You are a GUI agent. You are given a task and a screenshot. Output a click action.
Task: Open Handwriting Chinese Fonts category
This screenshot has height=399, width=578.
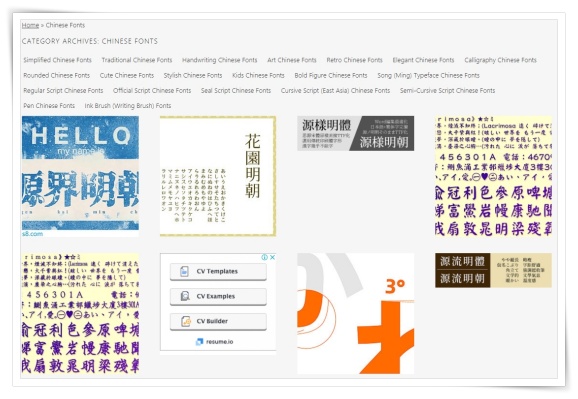219,60
